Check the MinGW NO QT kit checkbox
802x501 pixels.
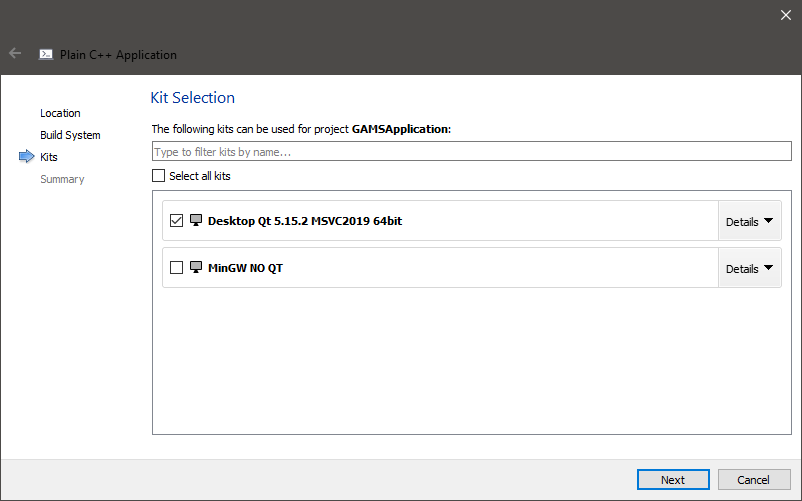click(x=177, y=268)
